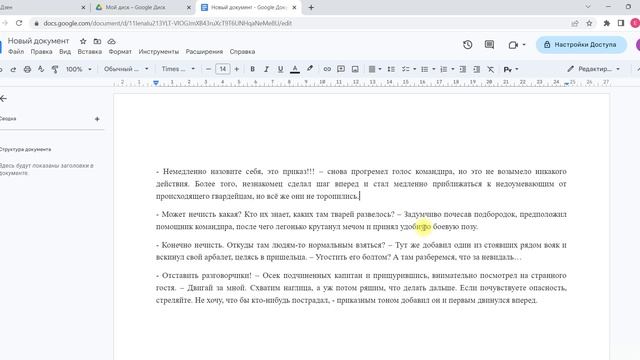Click the highlighted word 'удобную'
Screen dimensions: 640x360
(x=416, y=227)
